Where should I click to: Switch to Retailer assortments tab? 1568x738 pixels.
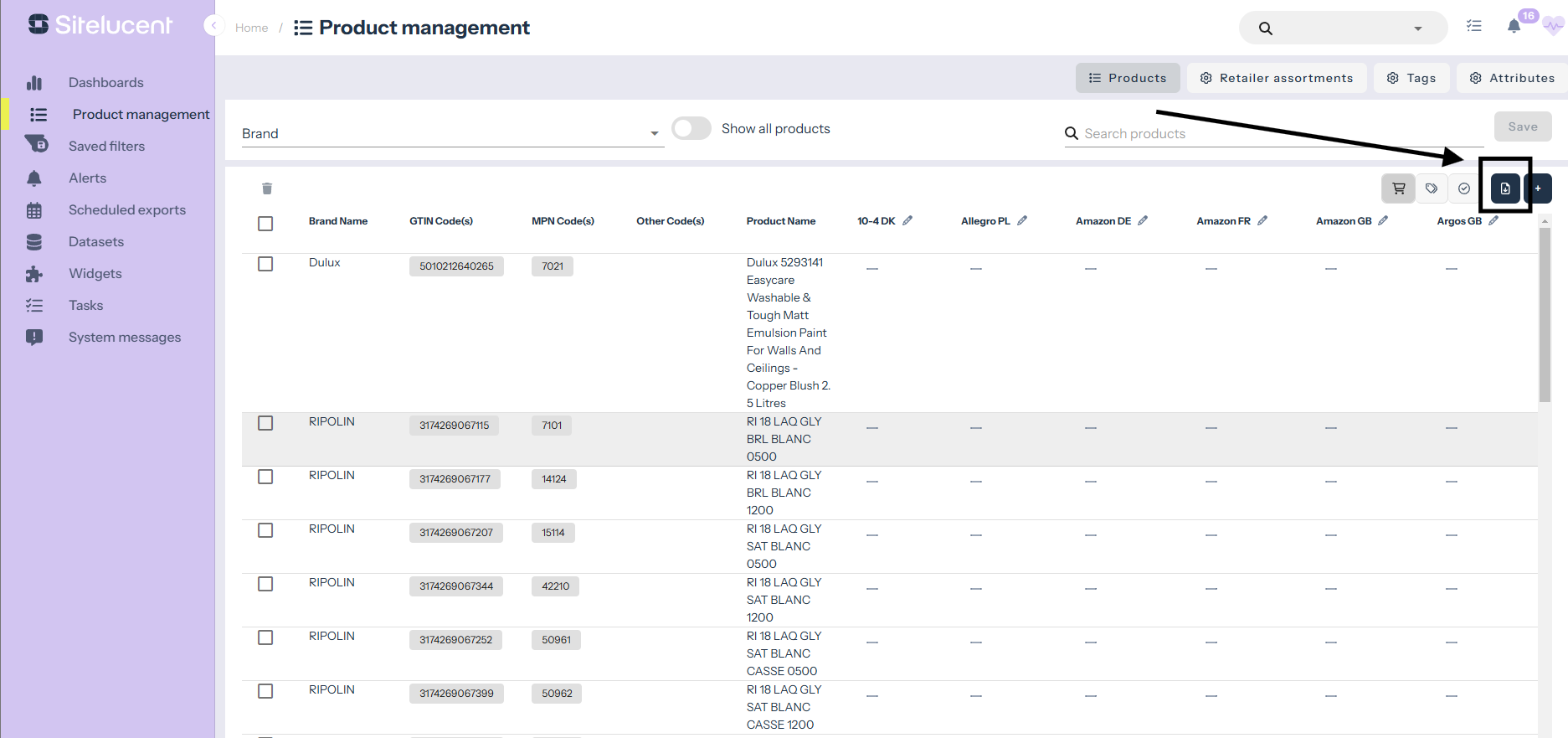1276,78
